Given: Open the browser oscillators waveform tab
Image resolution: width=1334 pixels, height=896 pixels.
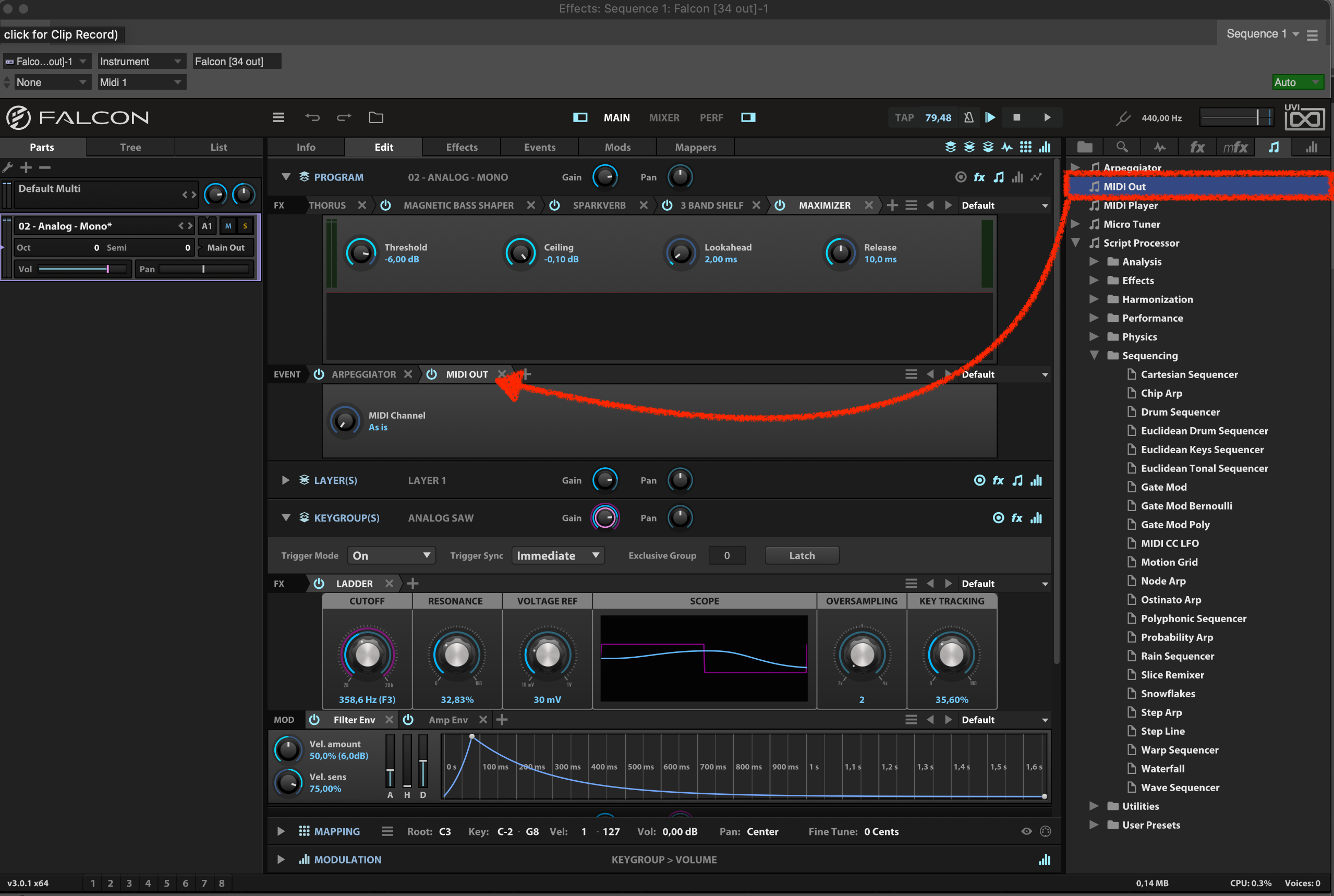Looking at the screenshot, I should pyautogui.click(x=1159, y=148).
